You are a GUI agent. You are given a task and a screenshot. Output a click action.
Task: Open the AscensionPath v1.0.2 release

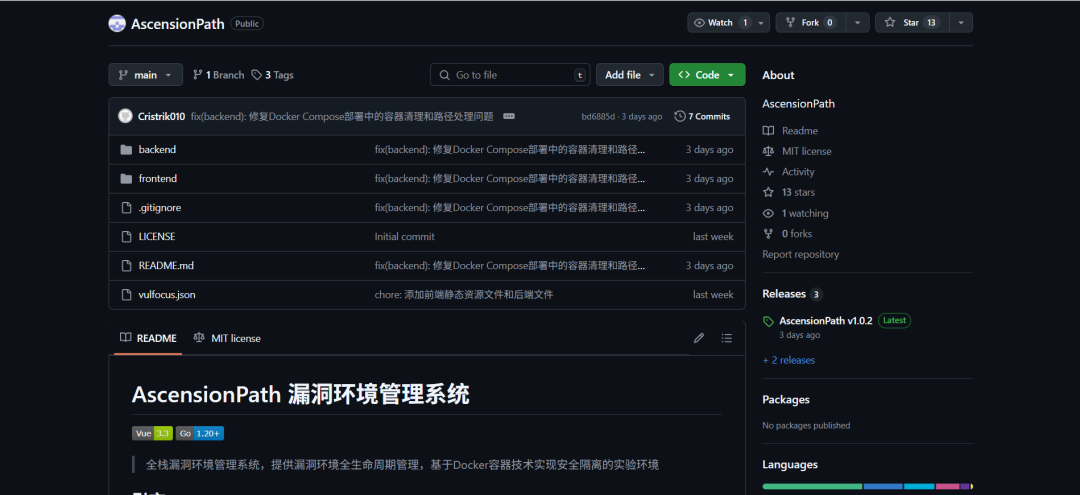click(x=826, y=320)
